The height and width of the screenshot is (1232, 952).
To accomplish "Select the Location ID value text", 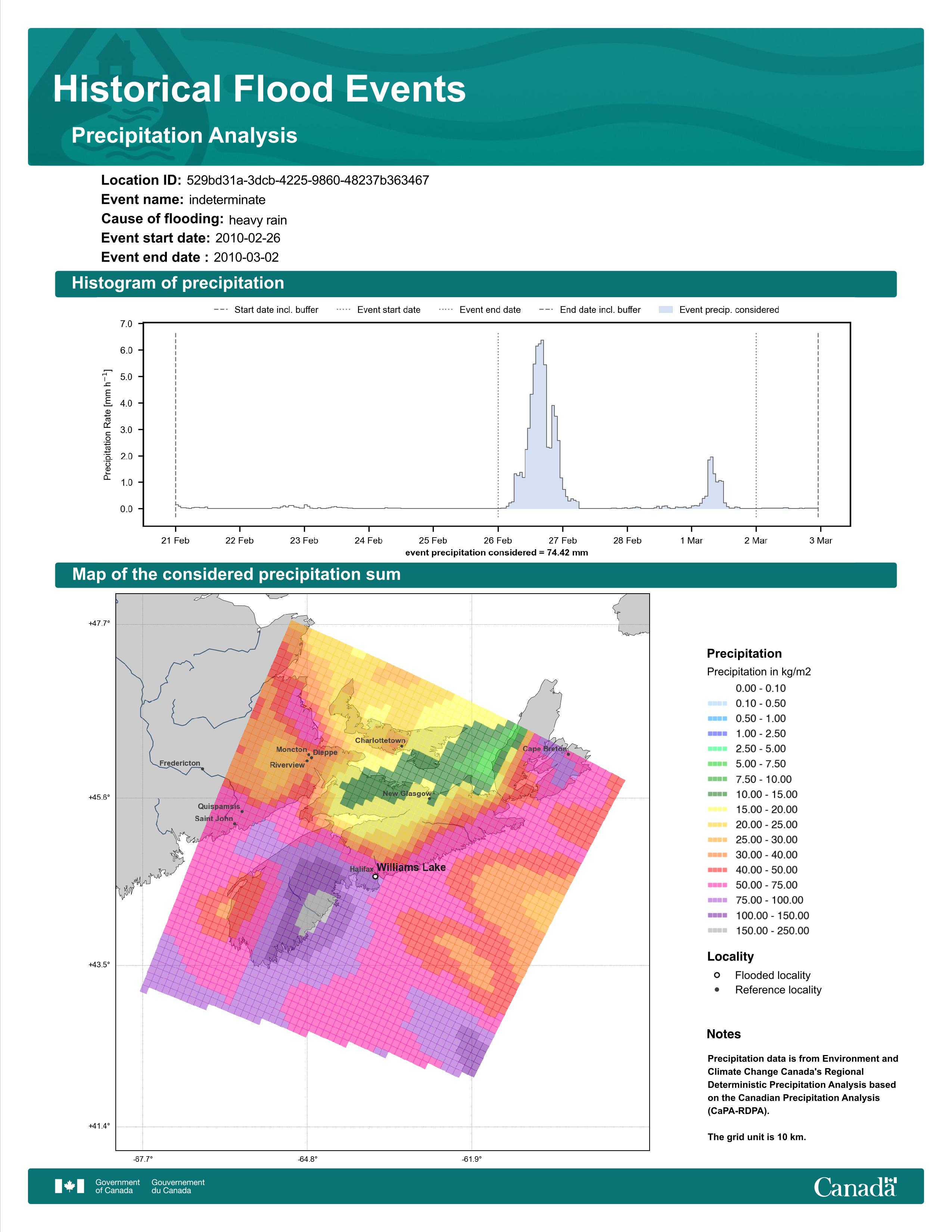I will (308, 181).
